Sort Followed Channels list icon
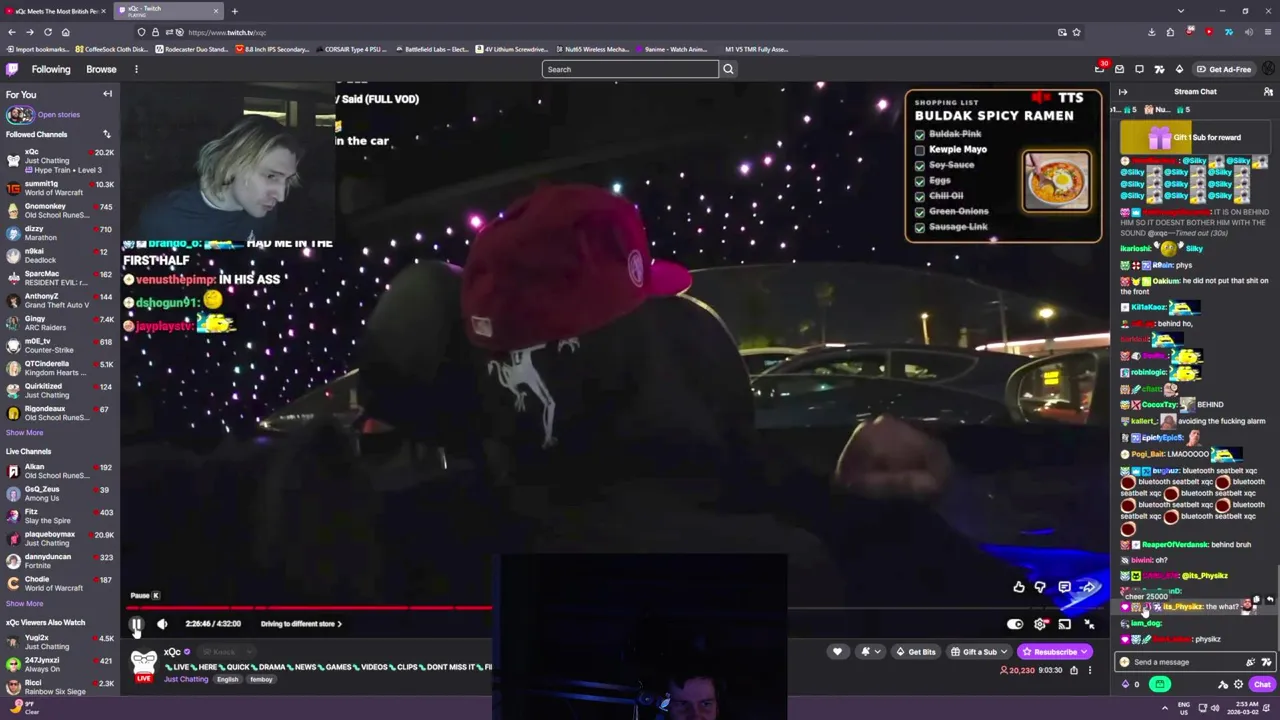Viewport: 1280px width, 720px height. pyautogui.click(x=107, y=134)
